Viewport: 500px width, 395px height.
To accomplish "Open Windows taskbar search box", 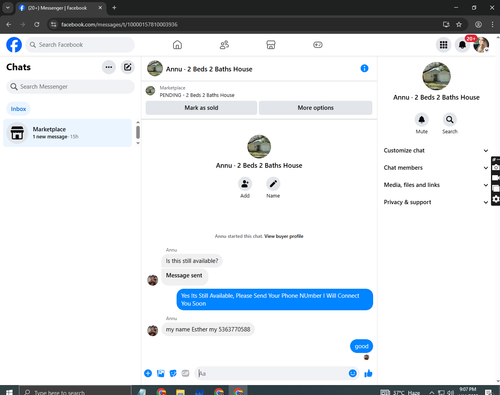I will [x=75, y=391].
